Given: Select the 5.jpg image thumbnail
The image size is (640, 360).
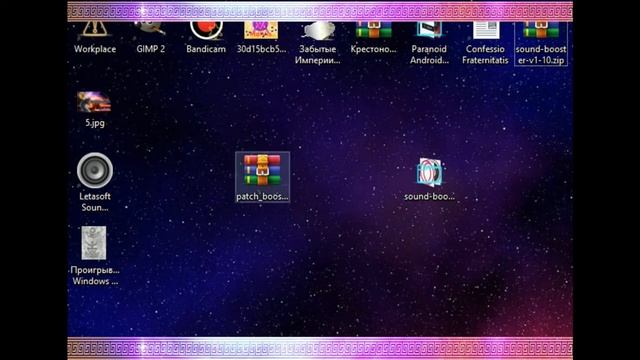Looking at the screenshot, I should pyautogui.click(x=94, y=102).
